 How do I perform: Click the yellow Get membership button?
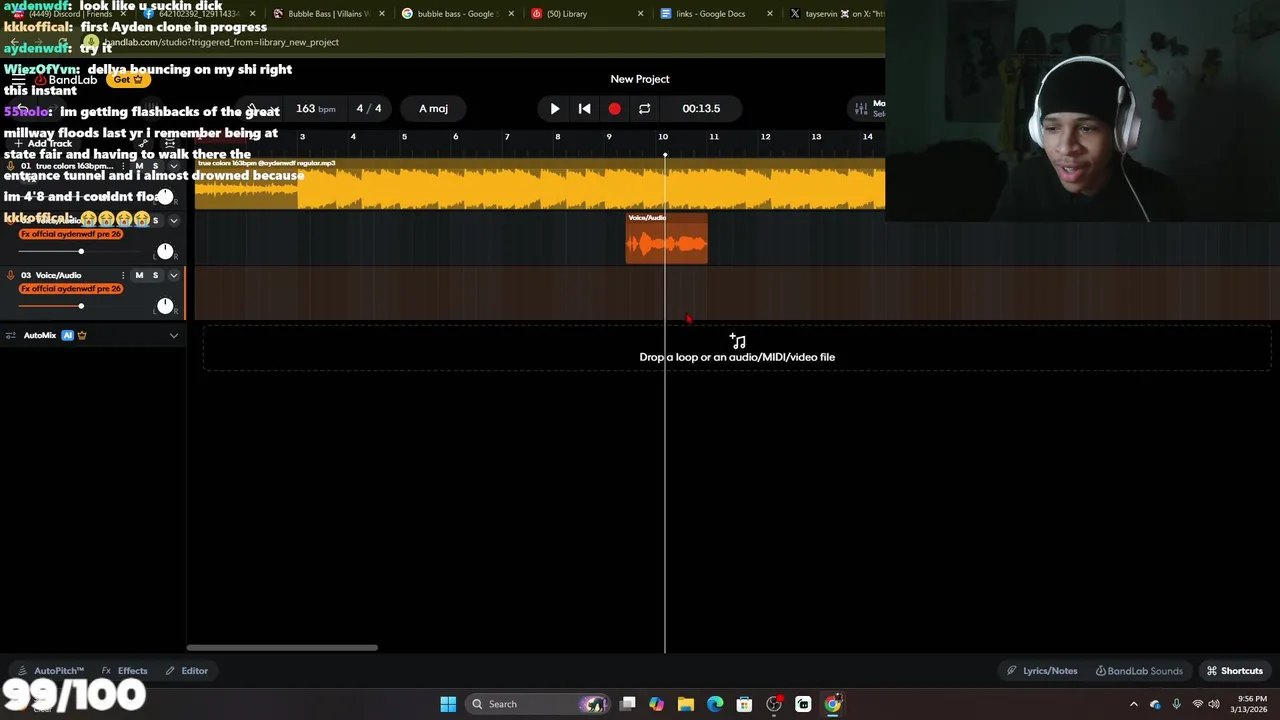(x=128, y=79)
